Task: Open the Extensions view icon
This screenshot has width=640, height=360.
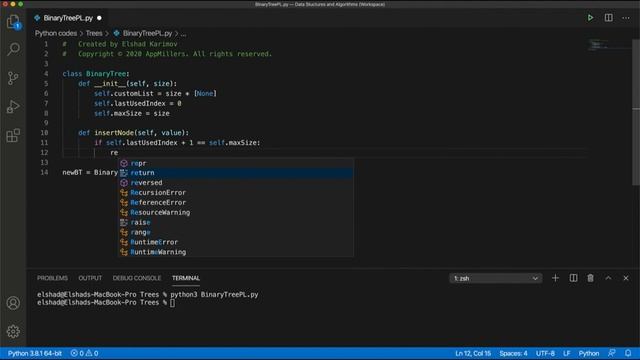Action: [x=13, y=135]
